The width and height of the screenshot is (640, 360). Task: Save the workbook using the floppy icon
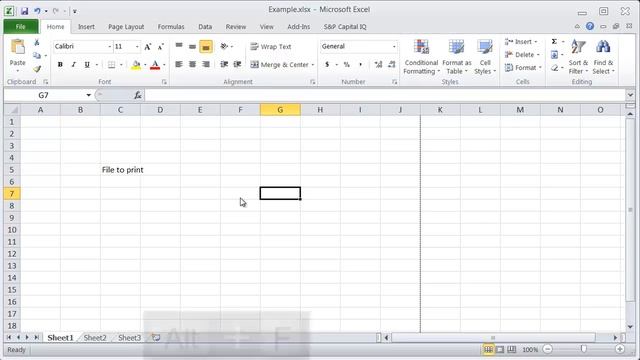(24, 11)
